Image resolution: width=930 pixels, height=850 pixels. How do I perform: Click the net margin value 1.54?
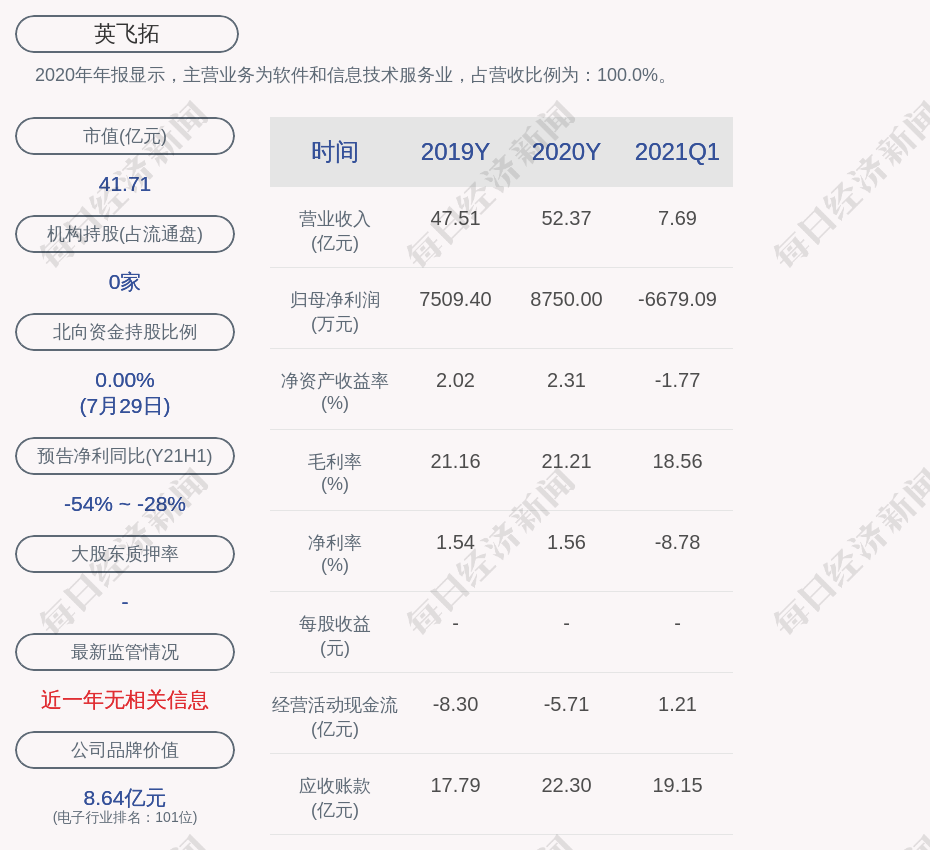(455, 542)
